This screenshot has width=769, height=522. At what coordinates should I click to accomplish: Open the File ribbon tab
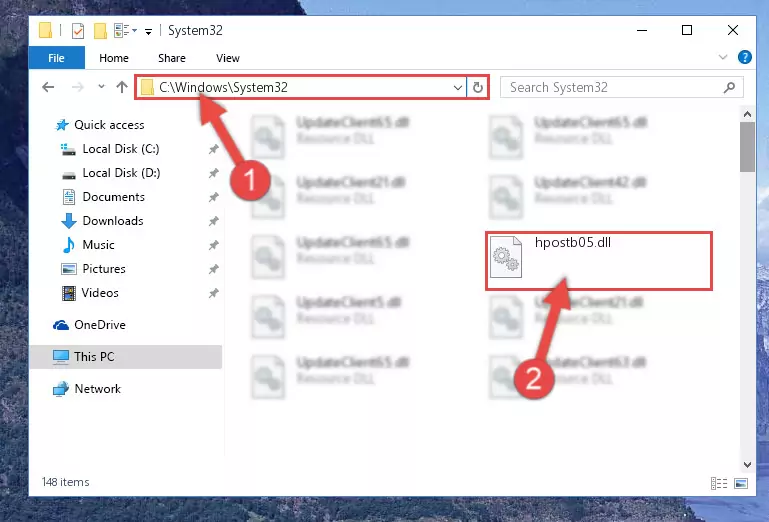click(56, 58)
